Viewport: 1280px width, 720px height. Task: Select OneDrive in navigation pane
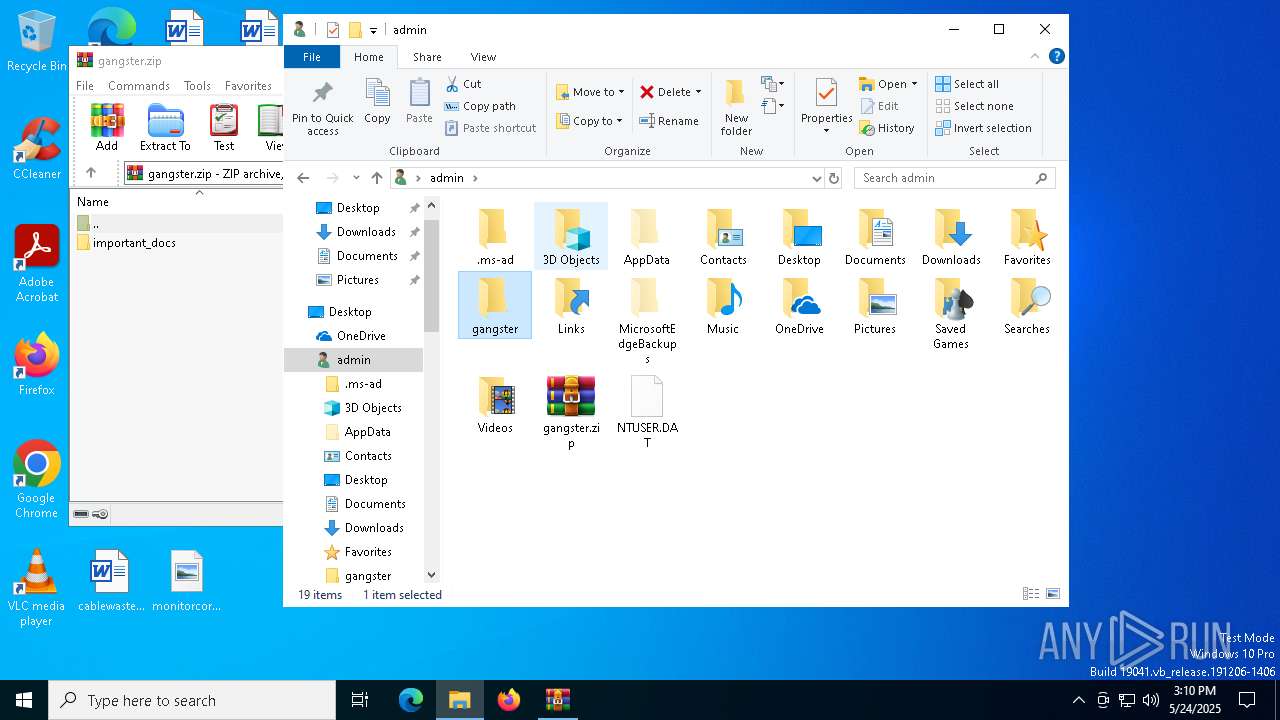tap(361, 335)
